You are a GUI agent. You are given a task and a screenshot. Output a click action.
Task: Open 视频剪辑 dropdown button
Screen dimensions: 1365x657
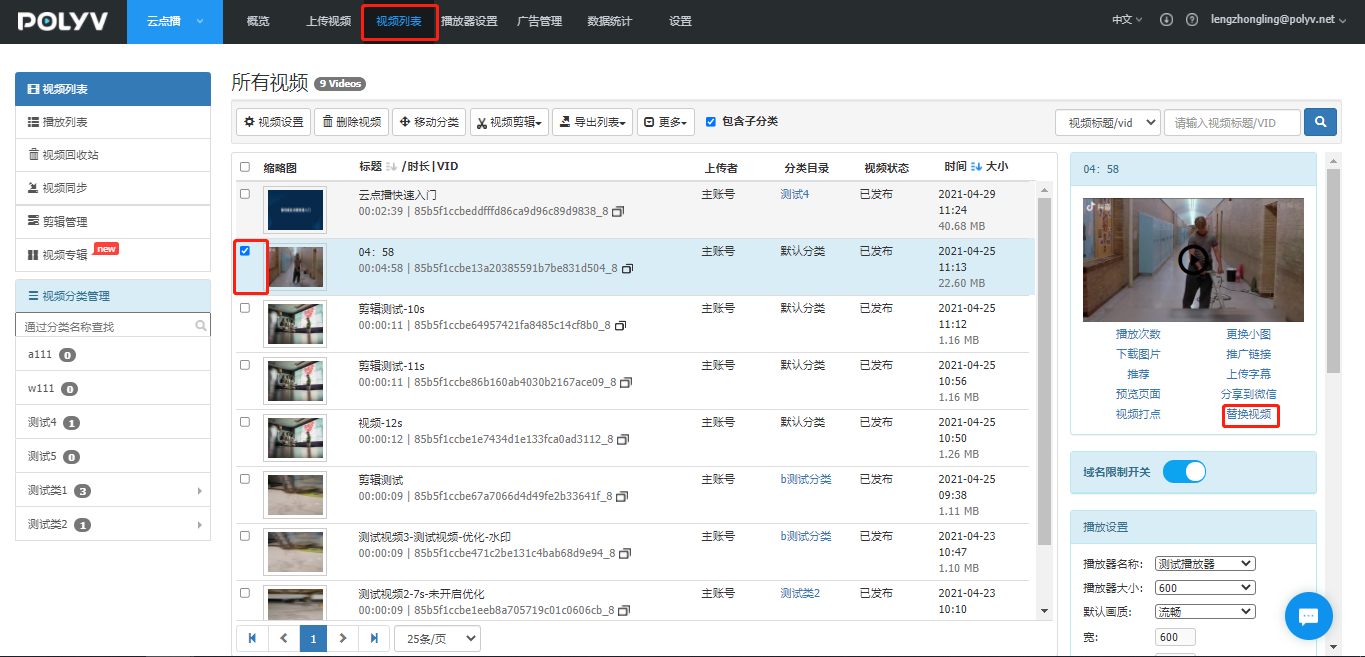(x=509, y=122)
